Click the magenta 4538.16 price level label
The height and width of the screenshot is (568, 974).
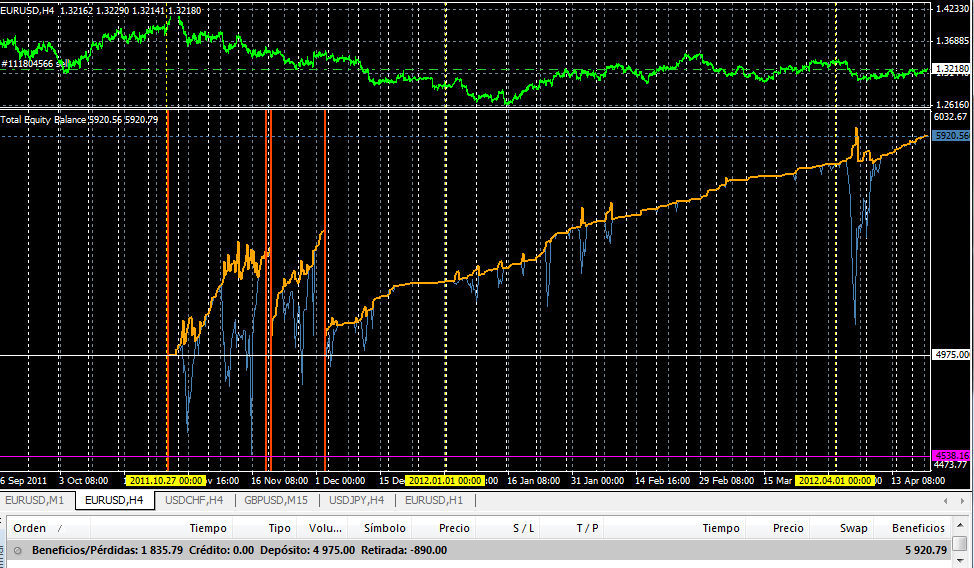tap(950, 454)
